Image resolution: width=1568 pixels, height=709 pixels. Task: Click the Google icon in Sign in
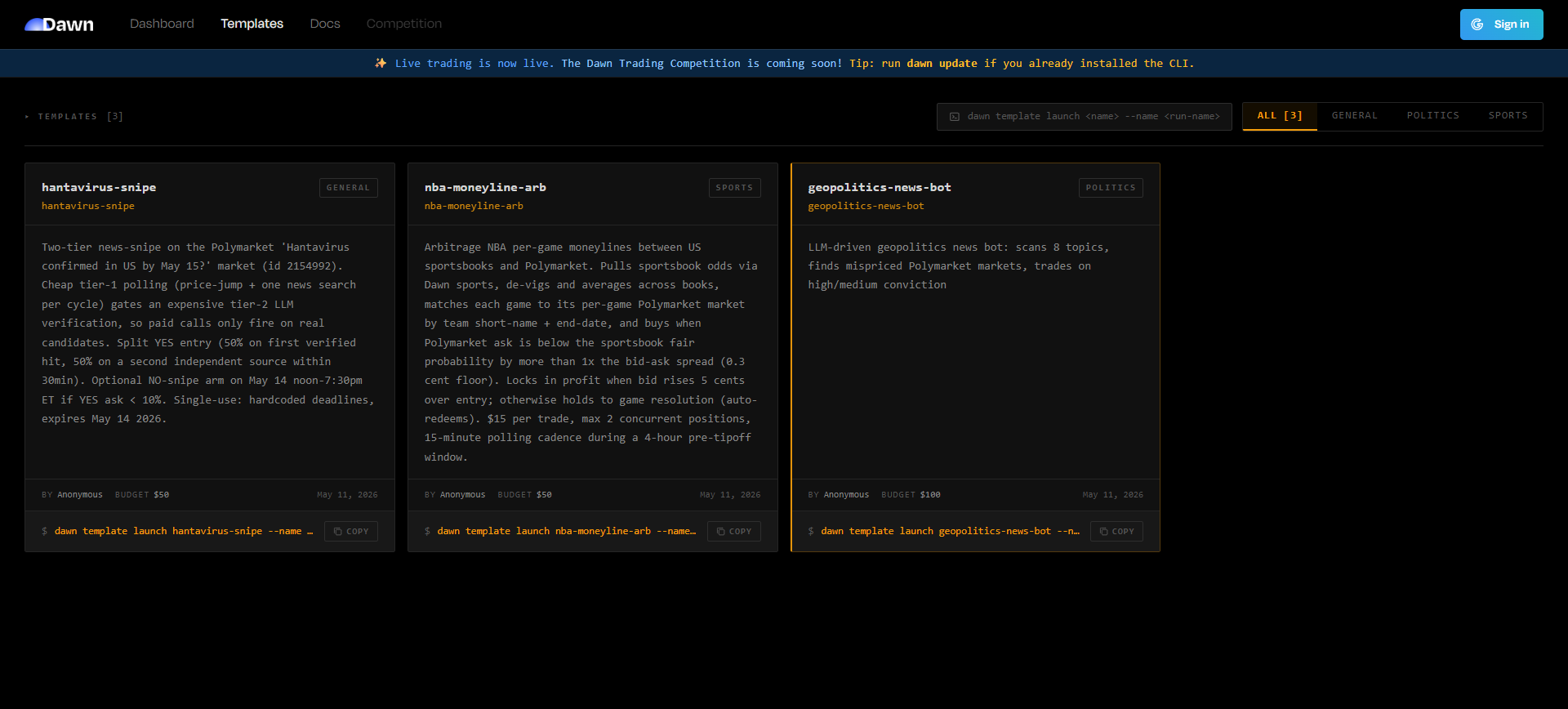pos(1477,25)
